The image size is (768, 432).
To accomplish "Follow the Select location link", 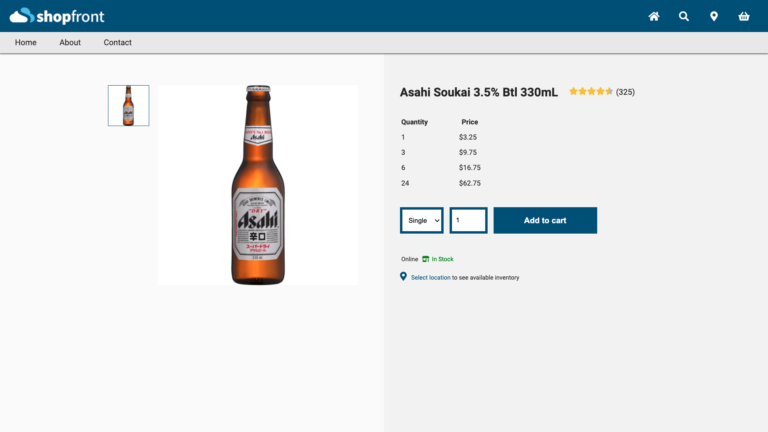I will coord(430,277).
